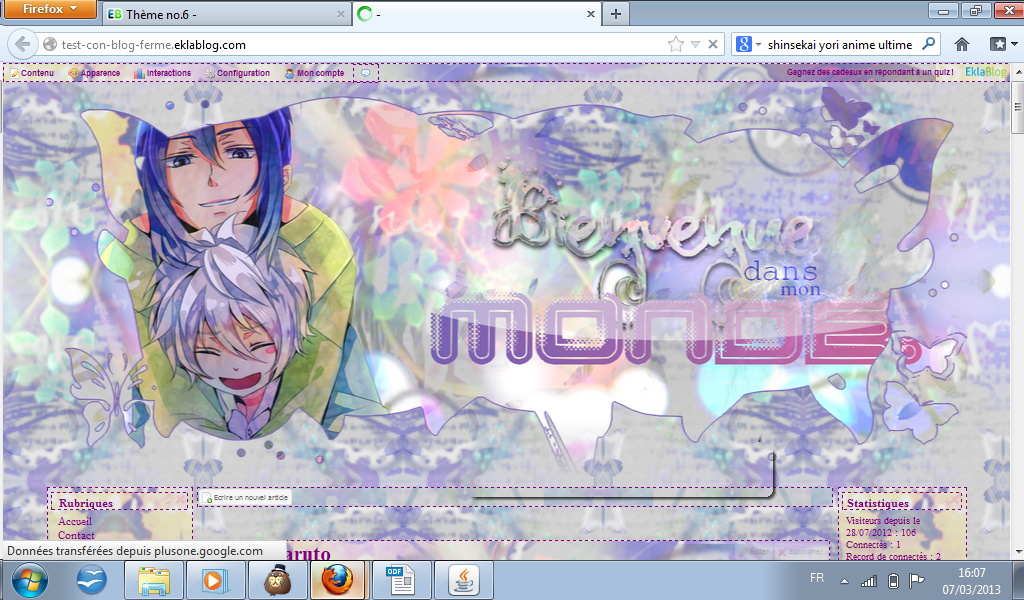Close the 'Thème no.6 -' tab

pyautogui.click(x=340, y=14)
